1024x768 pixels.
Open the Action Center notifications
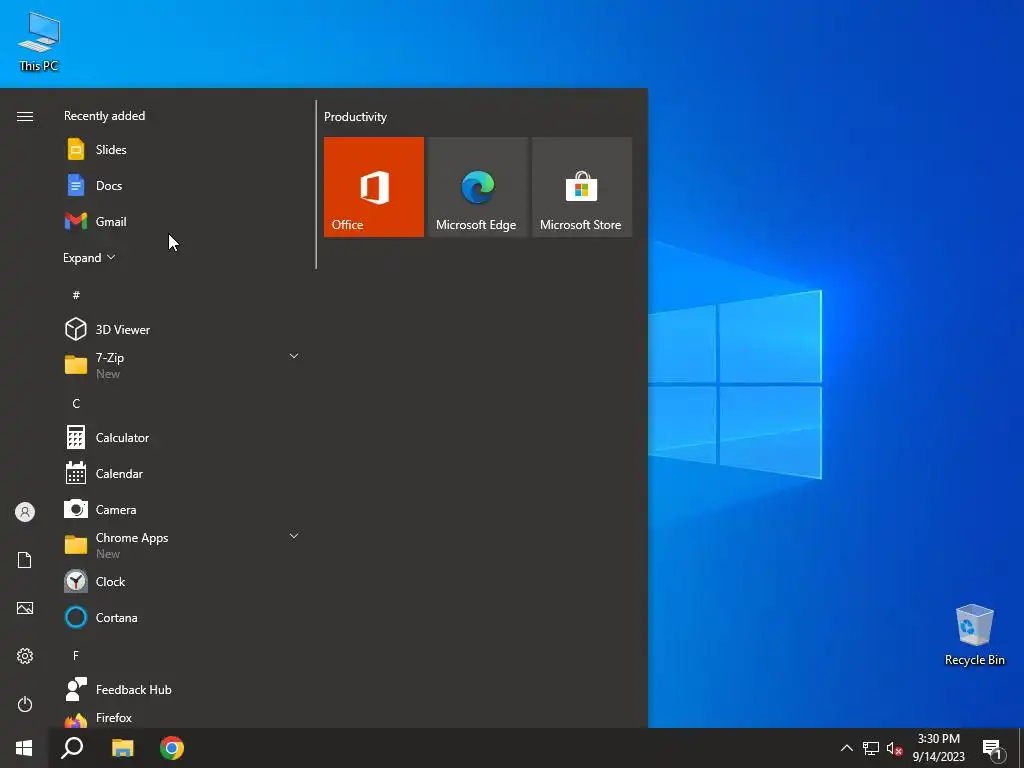993,748
